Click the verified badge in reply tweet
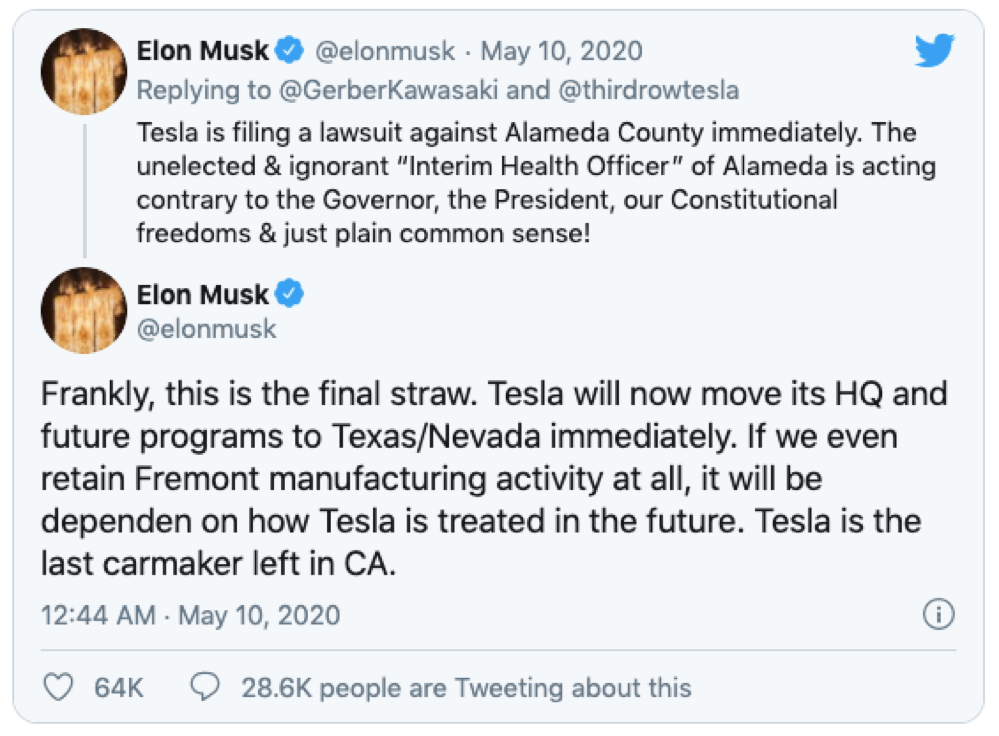 289,50
